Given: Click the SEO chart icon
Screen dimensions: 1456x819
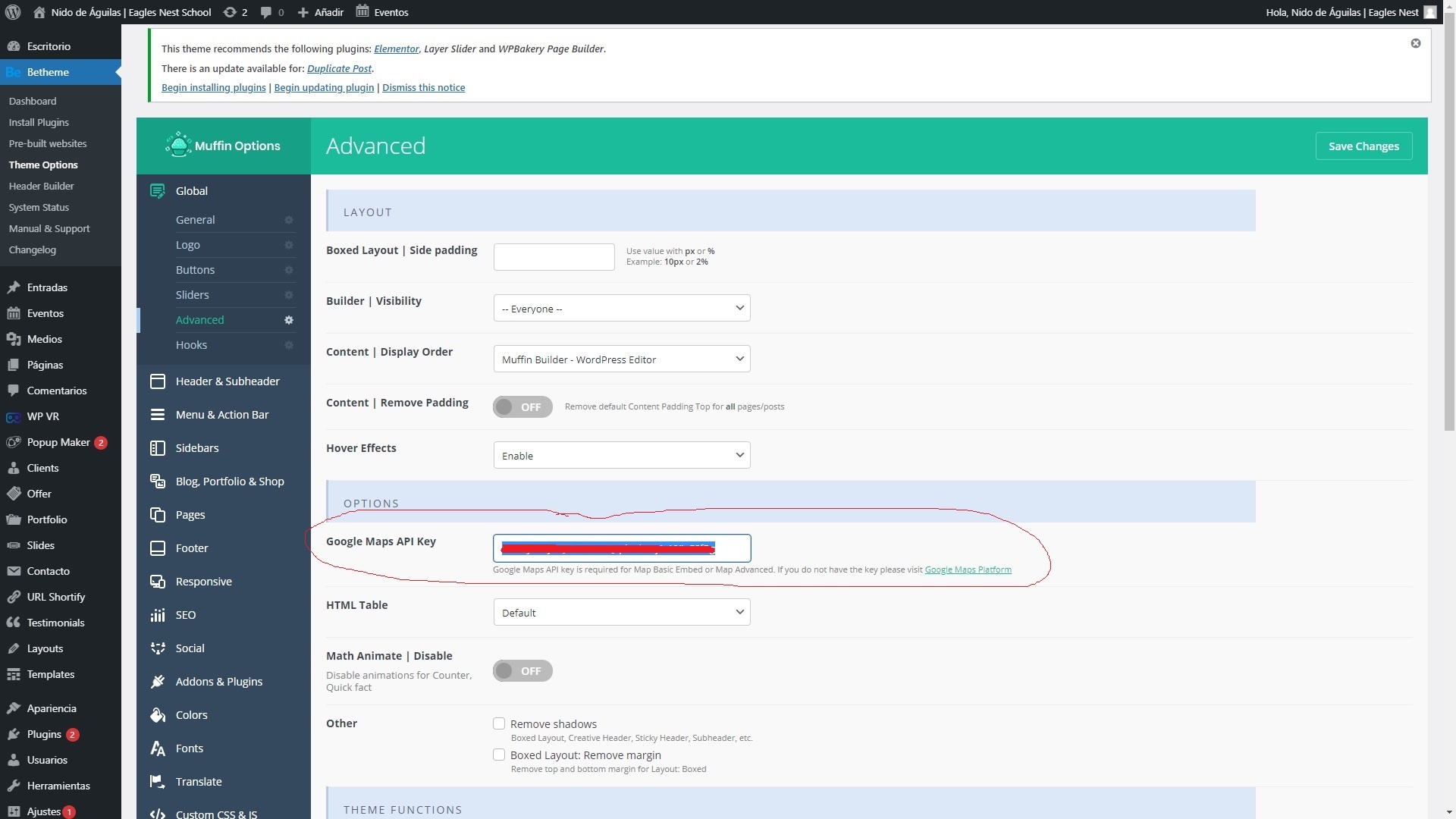Looking at the screenshot, I should [158, 615].
